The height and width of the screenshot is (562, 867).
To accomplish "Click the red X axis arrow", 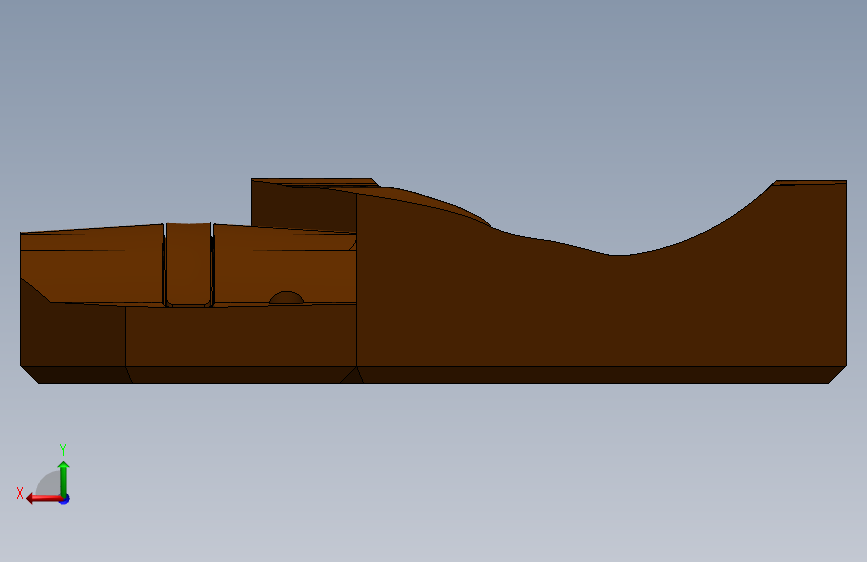I will point(44,499).
